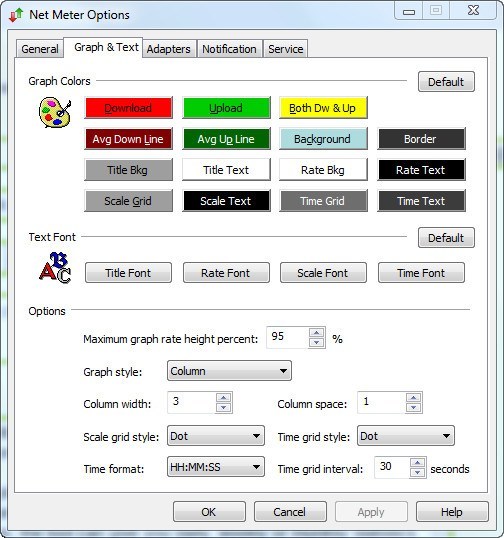Decrease the Column space value
Image resolution: width=504 pixels, height=538 pixels.
(x=413, y=408)
